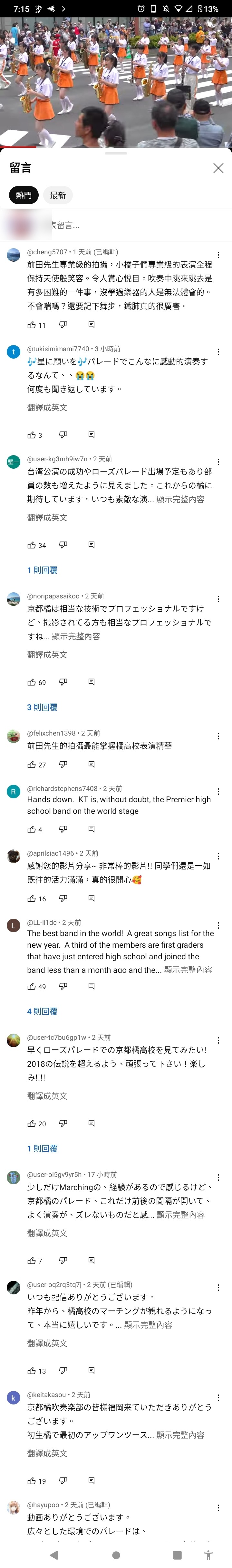Viewport: 232px width, 1568px height.
Task: Like the comment by @cheng5707
Action: point(31,325)
